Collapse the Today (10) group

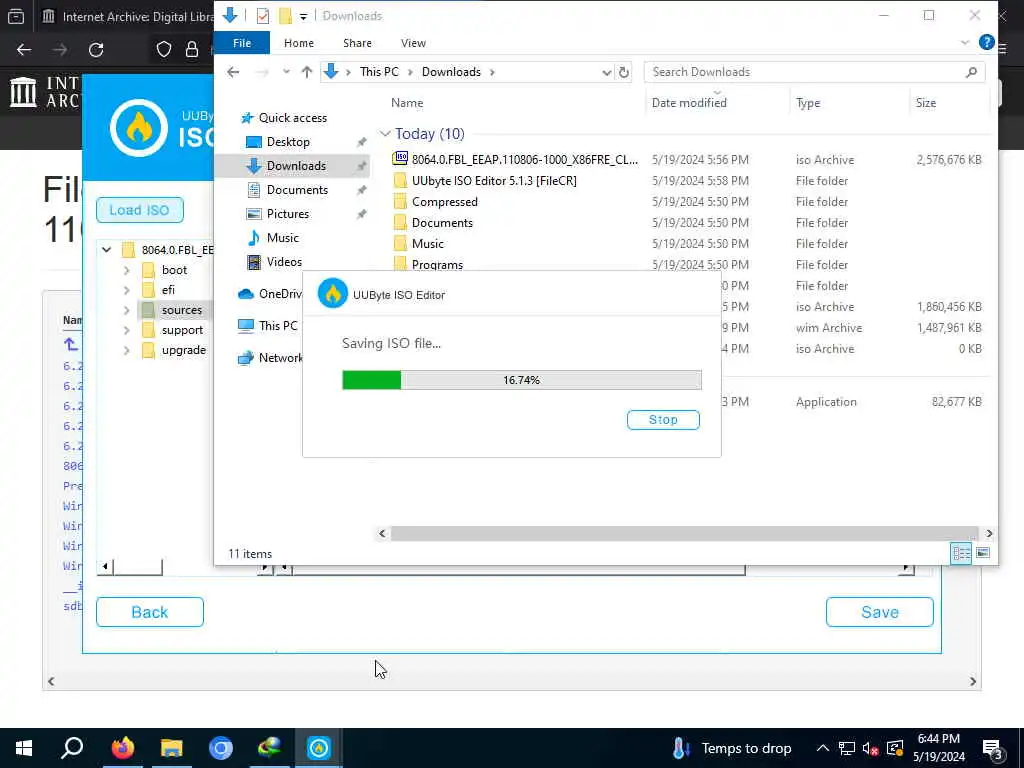tap(385, 134)
